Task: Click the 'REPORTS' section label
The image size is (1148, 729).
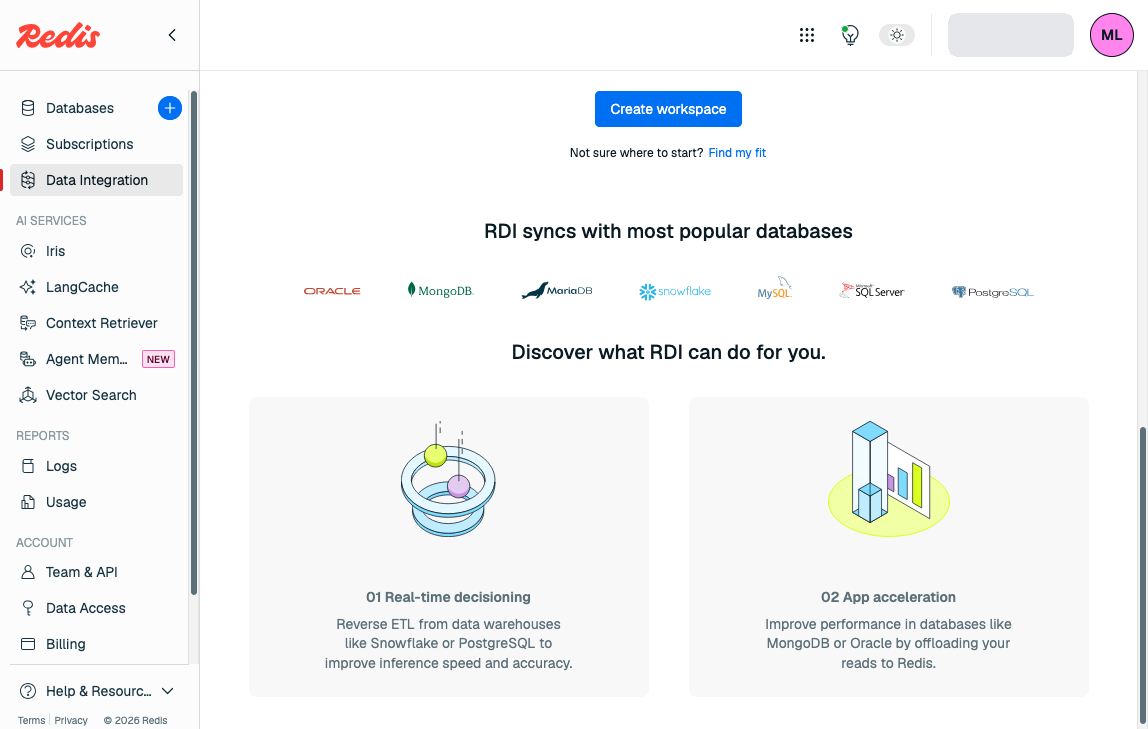Action: point(42,436)
